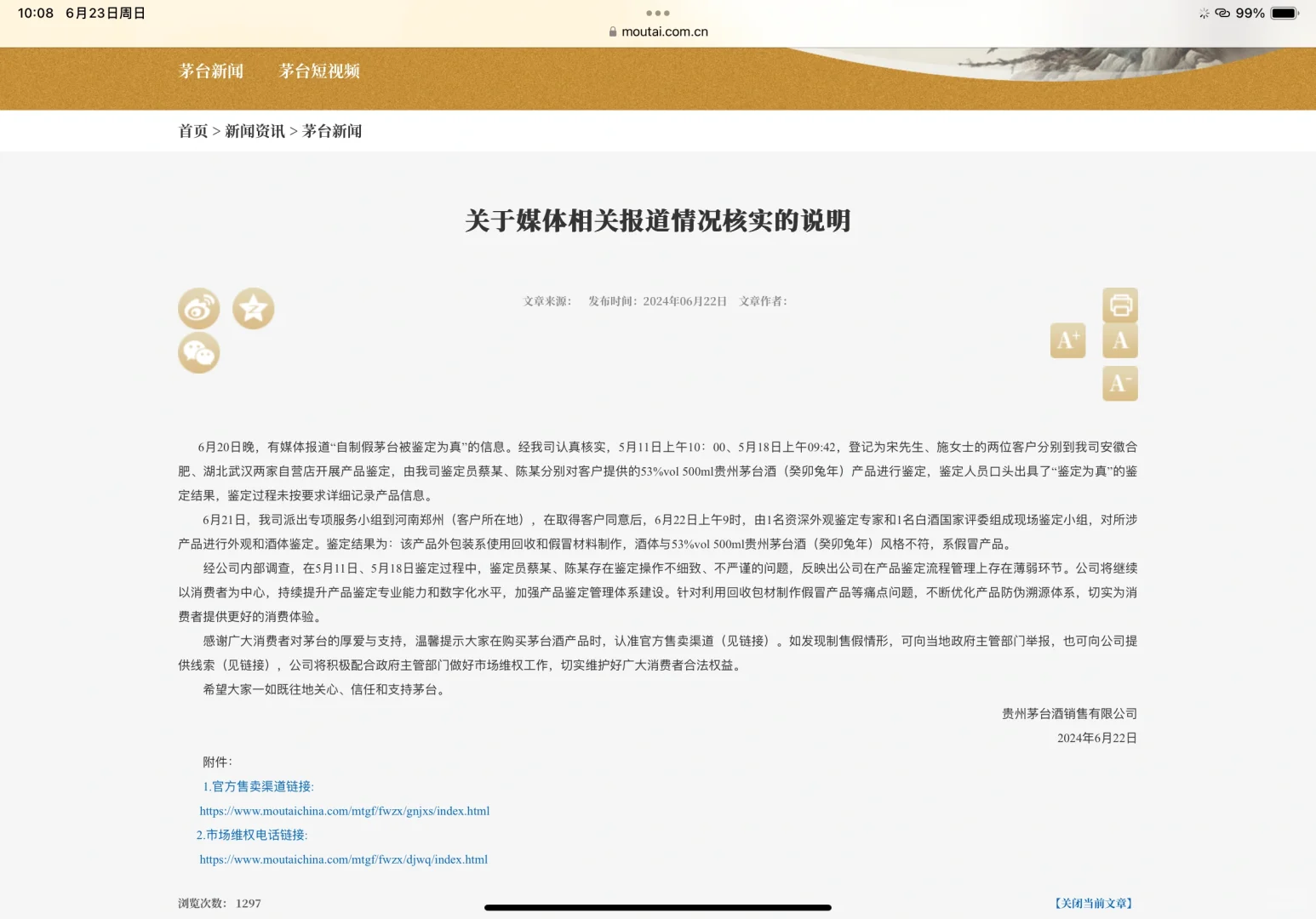Open the tab overflow dots above the address bar
This screenshot has width=1316, height=919.
656,12
